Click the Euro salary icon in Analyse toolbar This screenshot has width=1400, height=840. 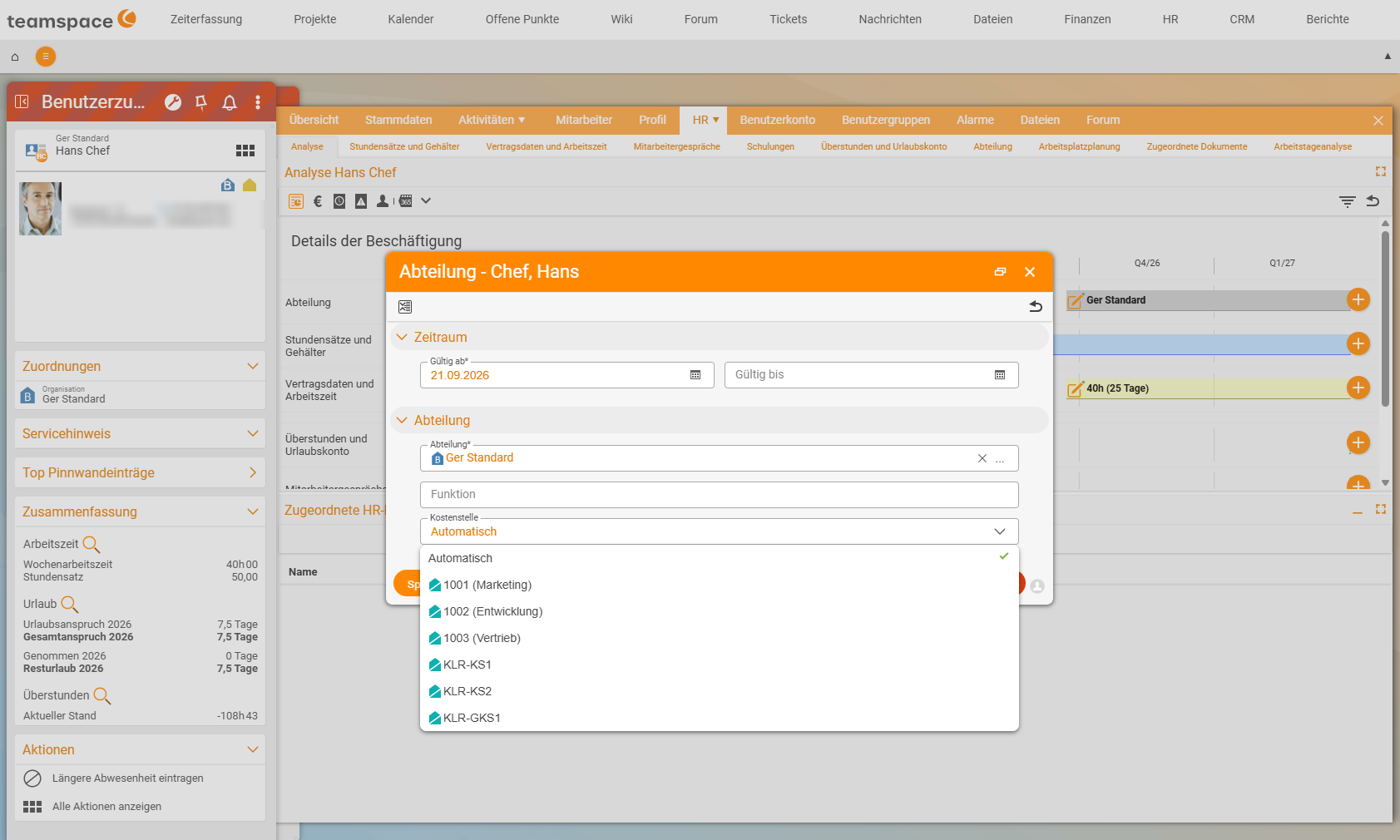pyautogui.click(x=318, y=201)
